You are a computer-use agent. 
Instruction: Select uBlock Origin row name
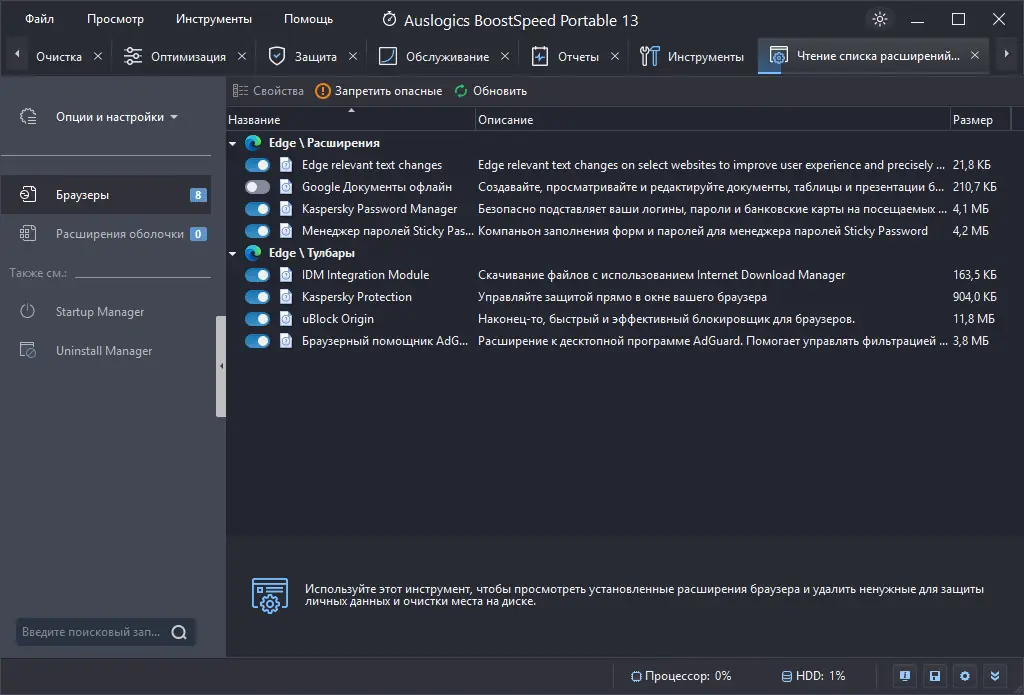(338, 319)
